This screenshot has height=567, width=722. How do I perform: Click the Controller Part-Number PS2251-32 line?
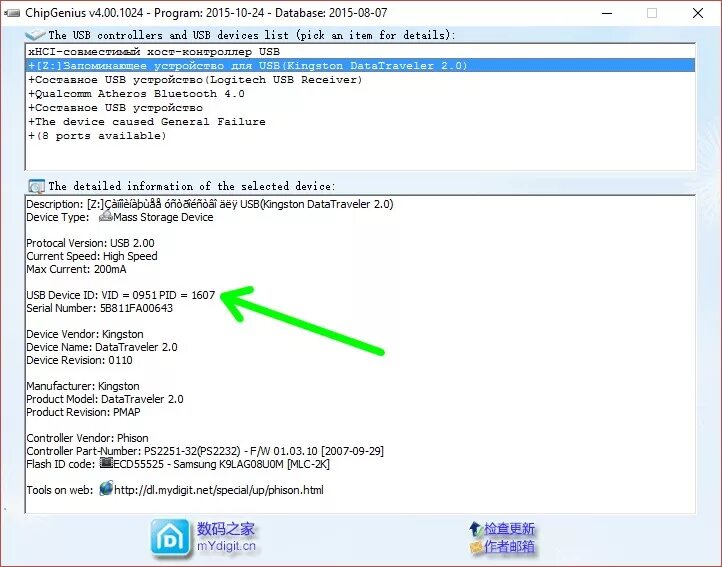[205, 451]
